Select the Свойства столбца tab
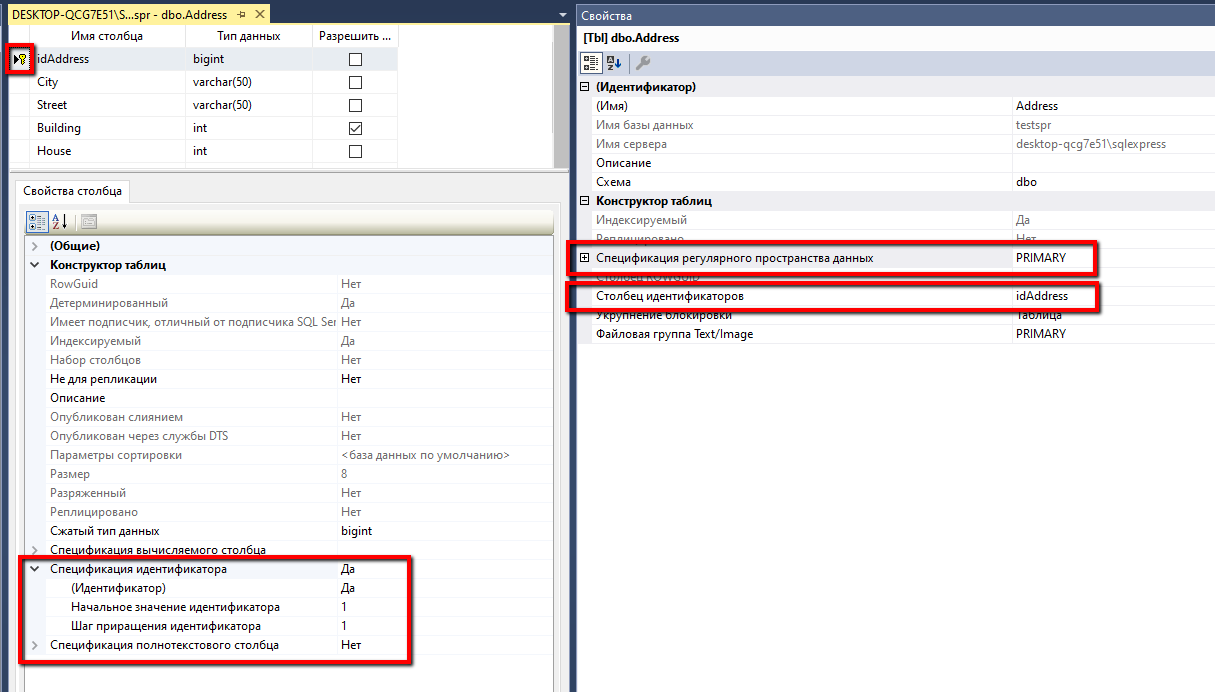This screenshot has width=1215, height=692. point(73,190)
